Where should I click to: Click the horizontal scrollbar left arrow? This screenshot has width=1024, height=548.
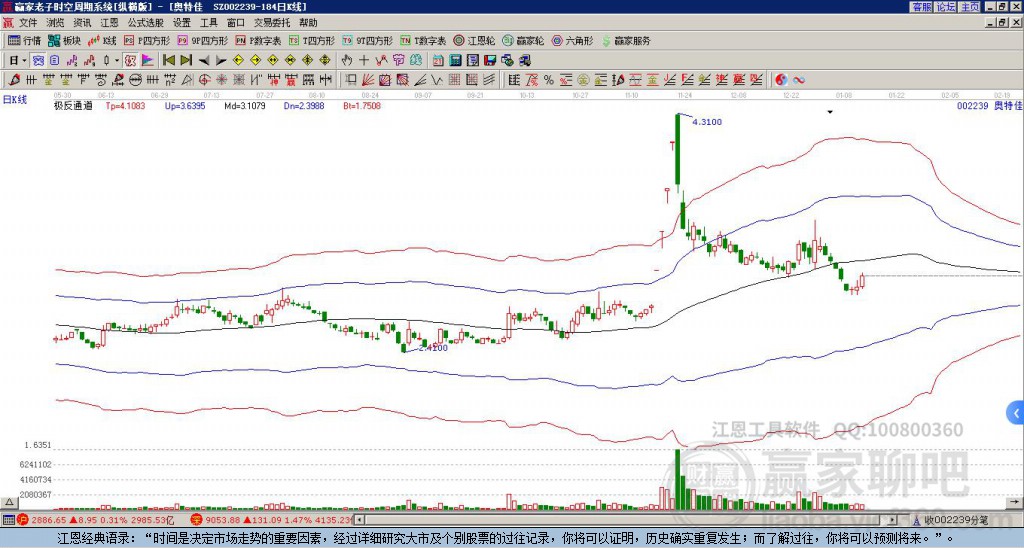(359, 520)
